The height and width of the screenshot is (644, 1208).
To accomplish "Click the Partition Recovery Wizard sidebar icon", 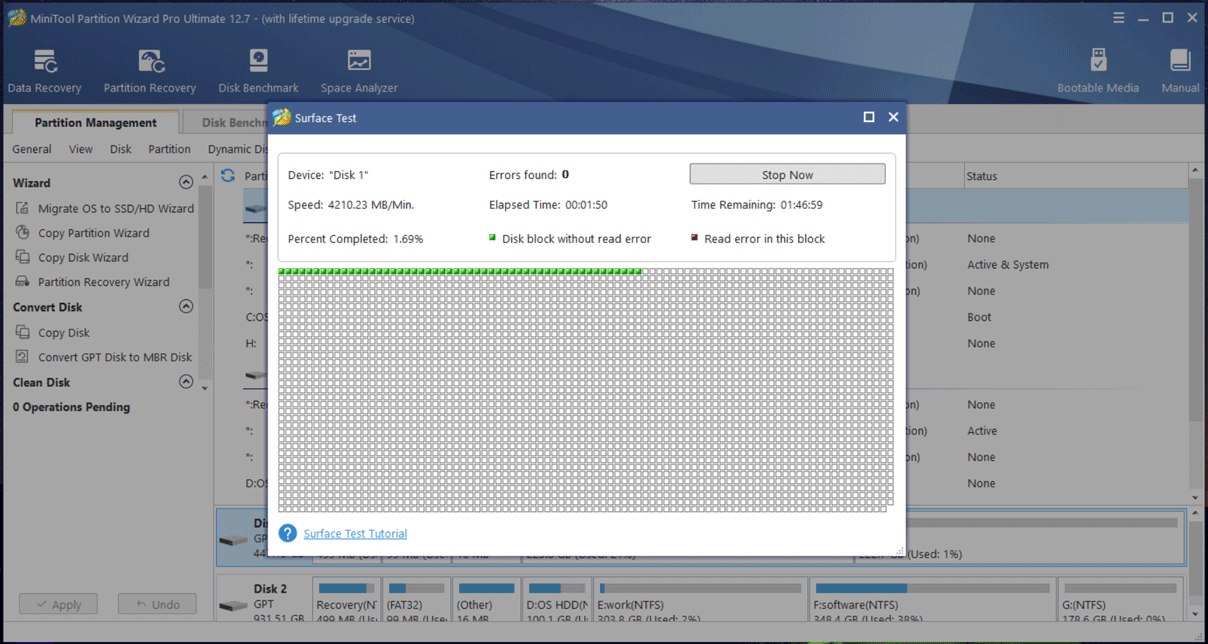I will [23, 282].
